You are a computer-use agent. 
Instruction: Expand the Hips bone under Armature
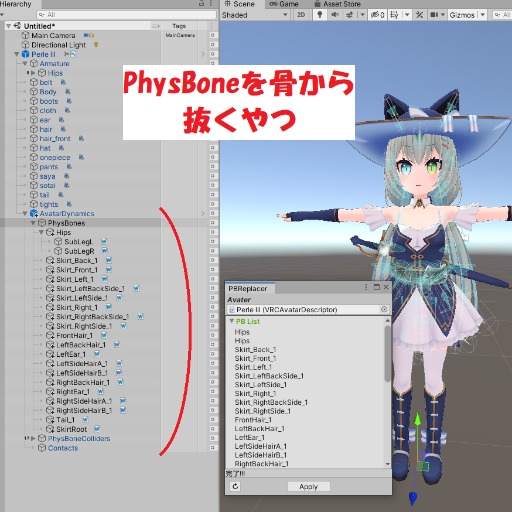(x=33, y=73)
